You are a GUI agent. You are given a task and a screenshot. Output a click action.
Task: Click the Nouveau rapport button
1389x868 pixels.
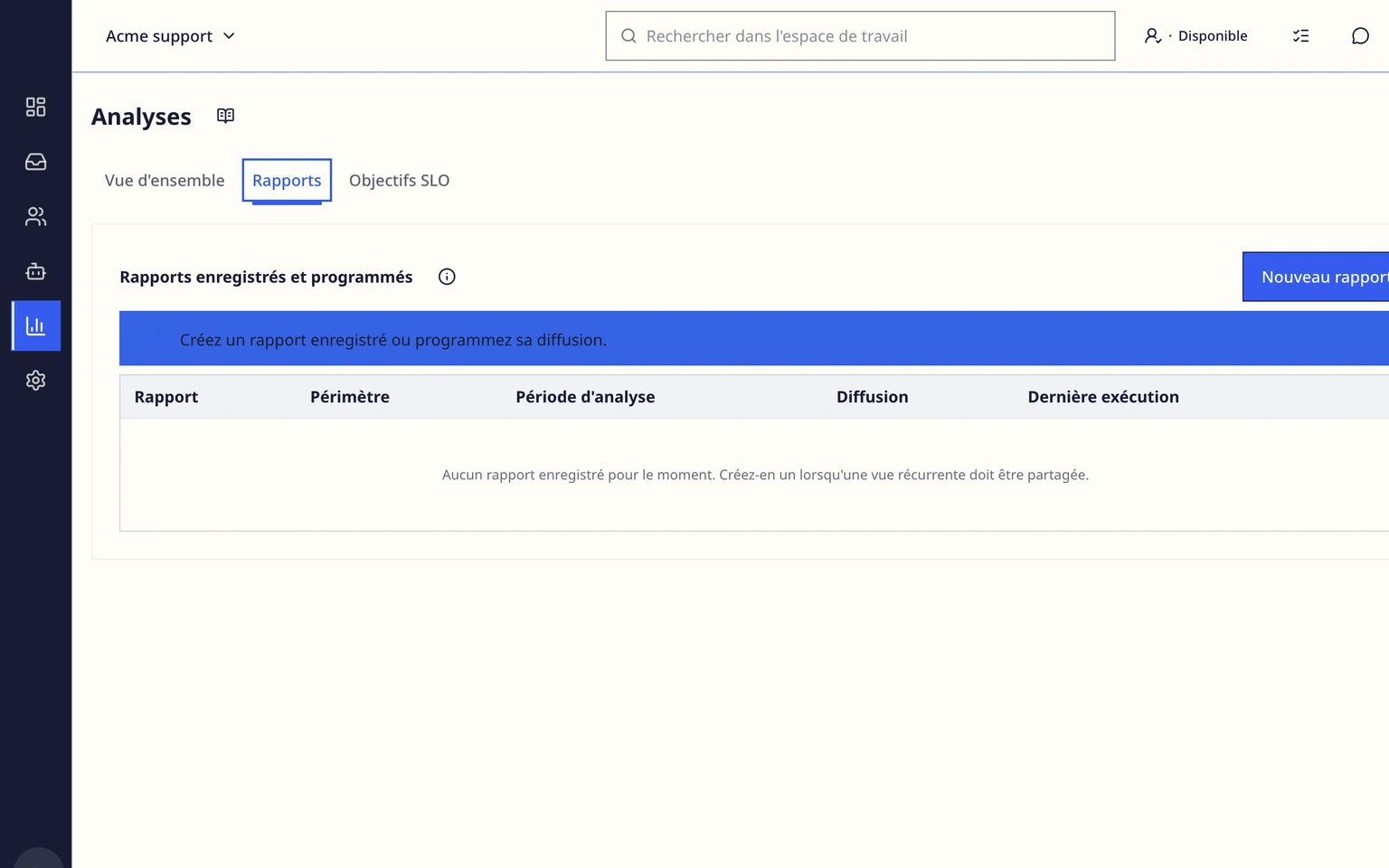(1317, 277)
